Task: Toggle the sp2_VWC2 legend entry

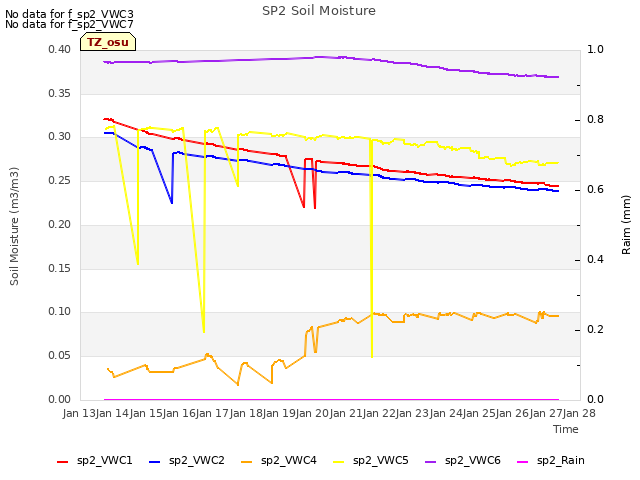Action: pyautogui.click(x=187, y=461)
